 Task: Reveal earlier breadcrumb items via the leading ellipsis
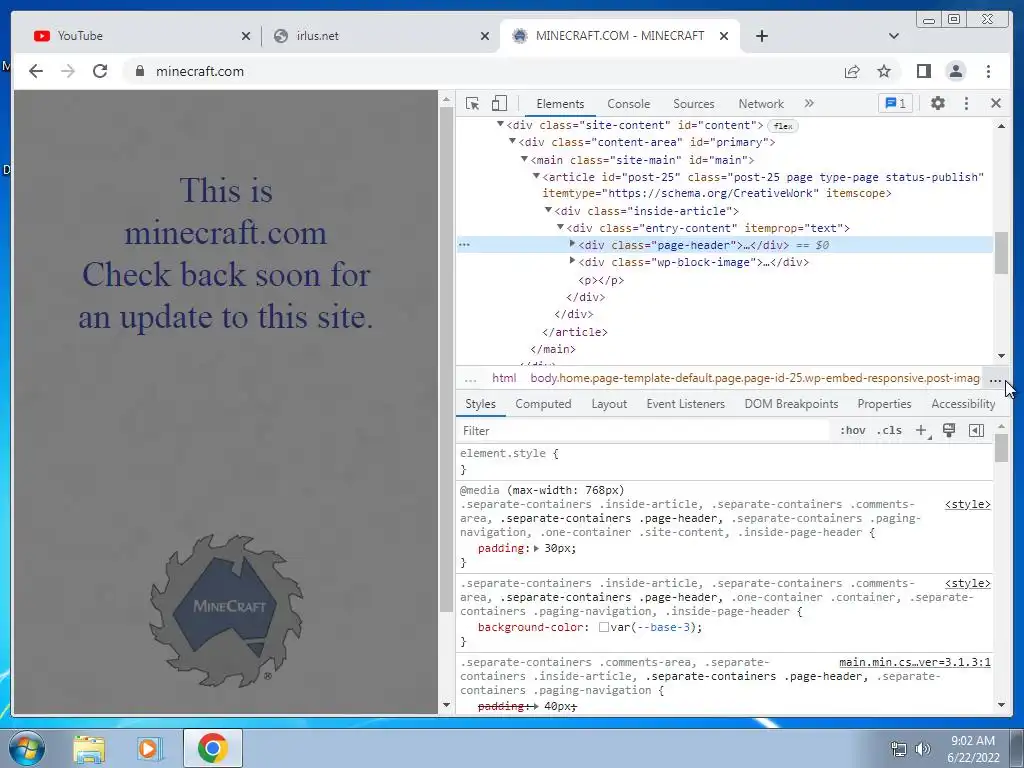pos(470,379)
